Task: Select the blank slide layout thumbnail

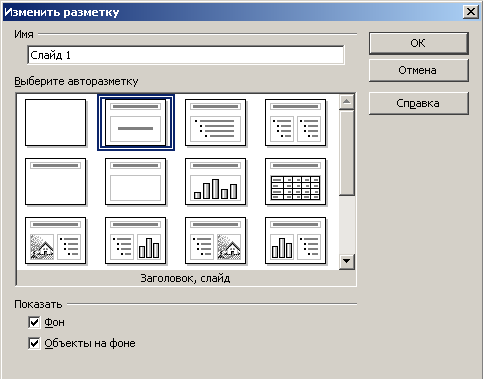Action: [x=55, y=123]
